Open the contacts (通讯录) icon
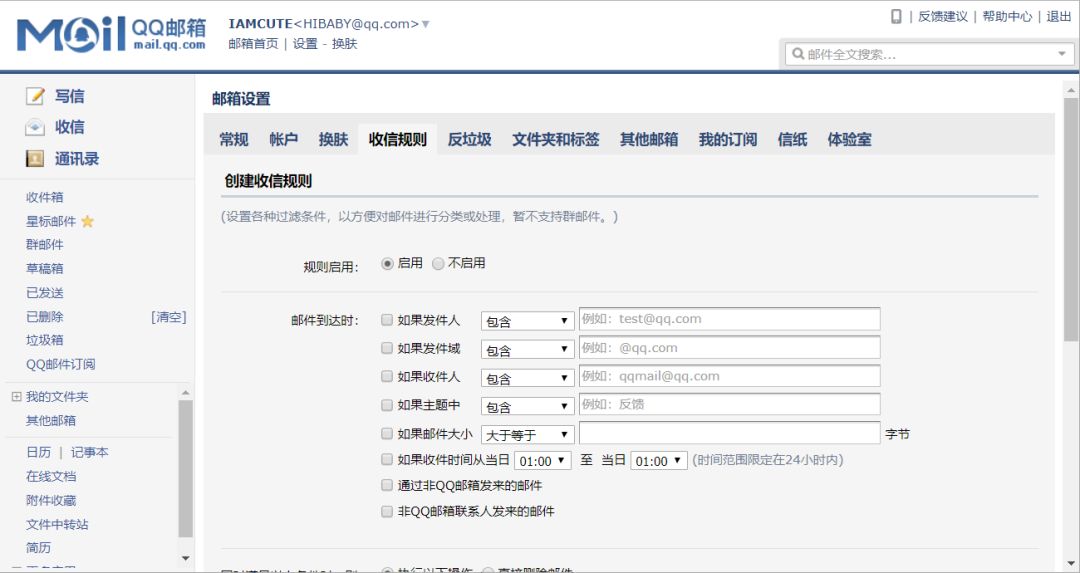This screenshot has width=1080, height=573. coord(36,159)
